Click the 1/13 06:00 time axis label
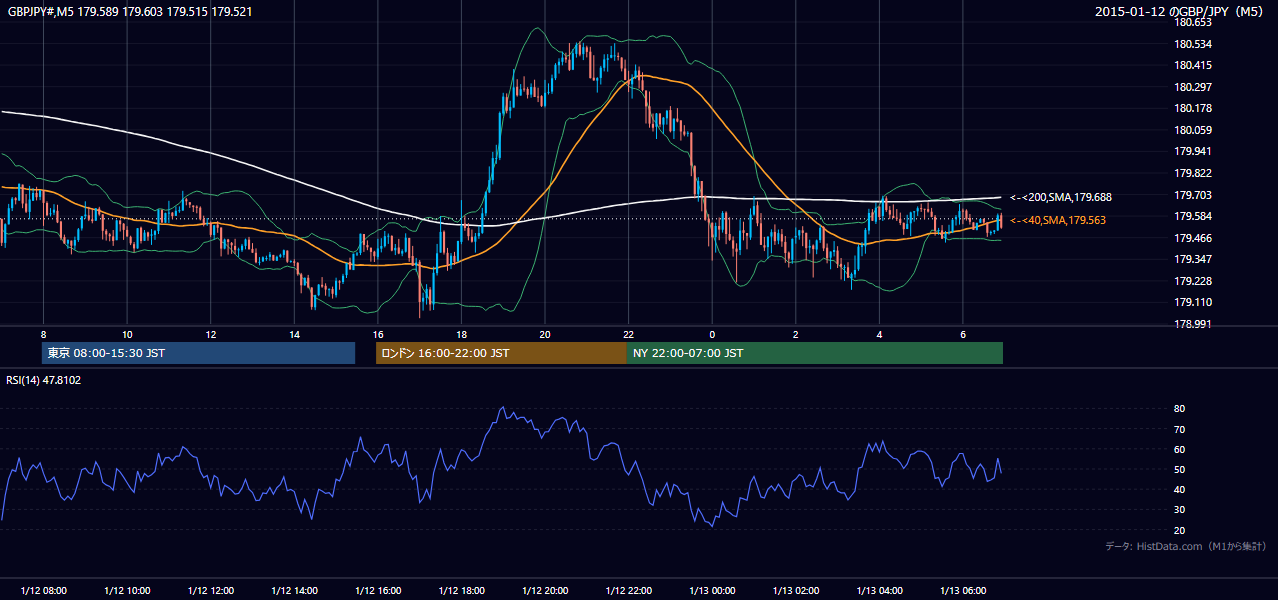 pos(963,590)
